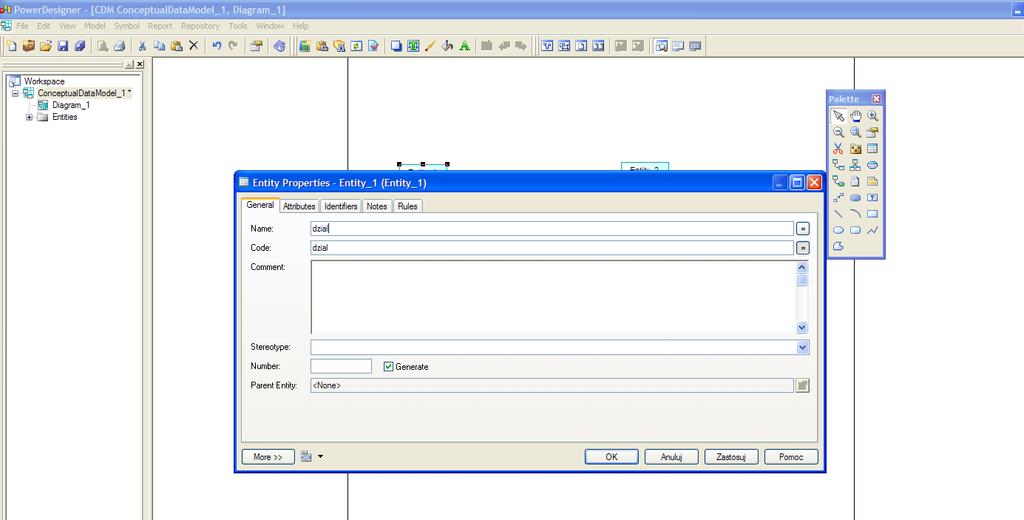
Task: Click the Cut scissors toolbar icon
Action: coord(142,46)
